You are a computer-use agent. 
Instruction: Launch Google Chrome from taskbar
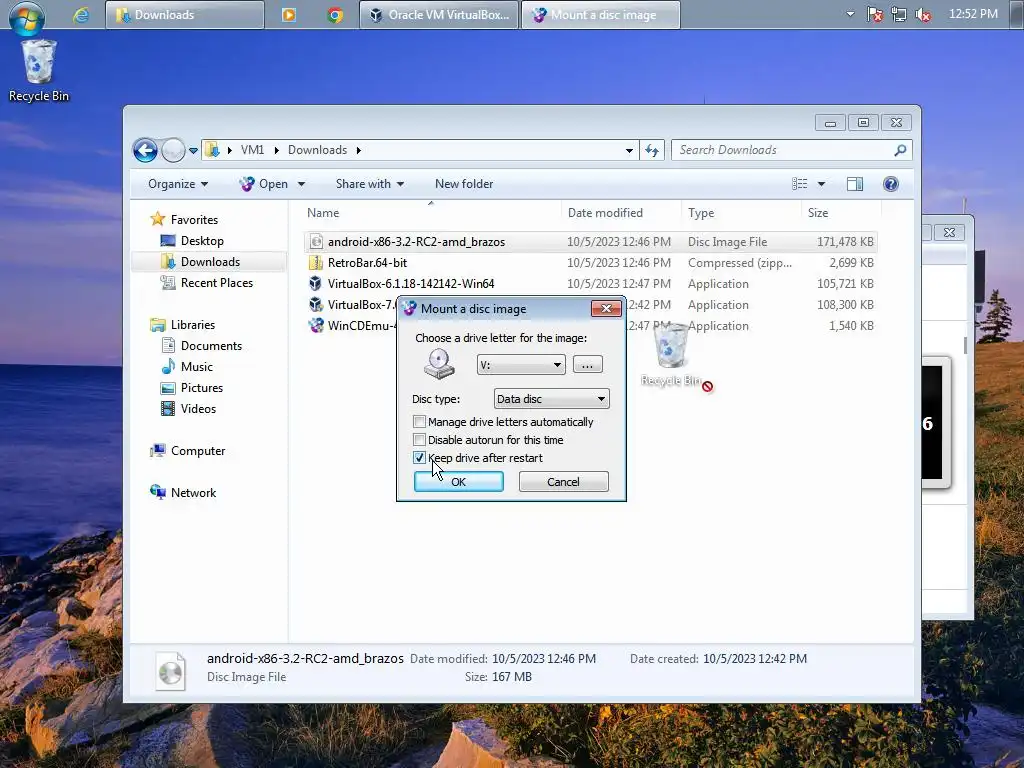(335, 15)
